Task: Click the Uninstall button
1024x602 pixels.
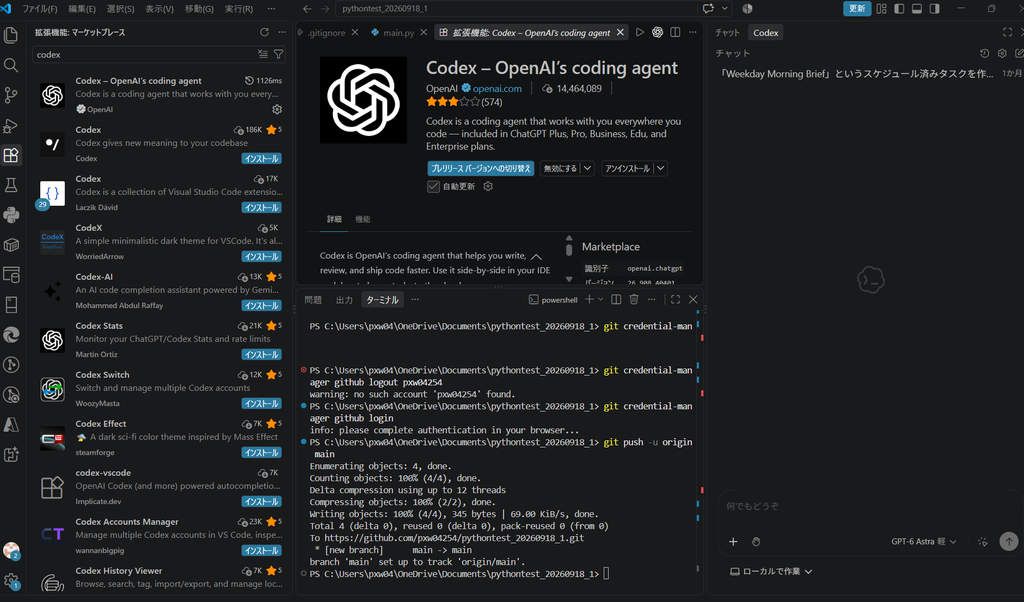Action: point(628,168)
